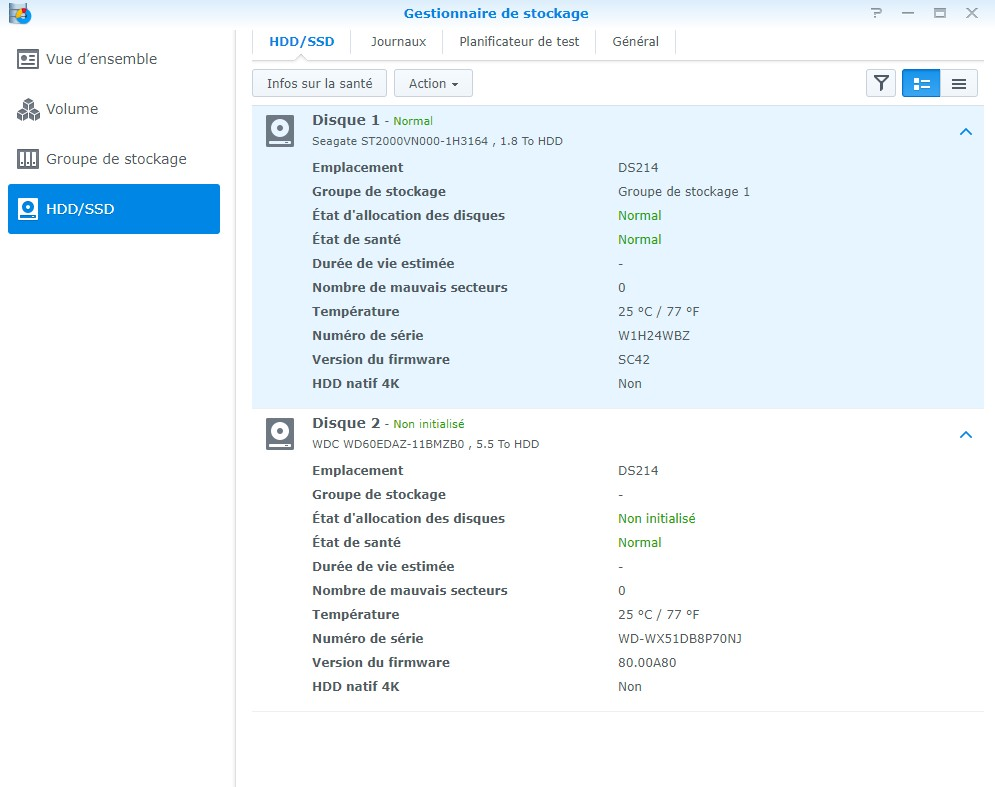Maximize the Gestionnaire de stockage window
The height and width of the screenshot is (787, 995).
coord(939,13)
